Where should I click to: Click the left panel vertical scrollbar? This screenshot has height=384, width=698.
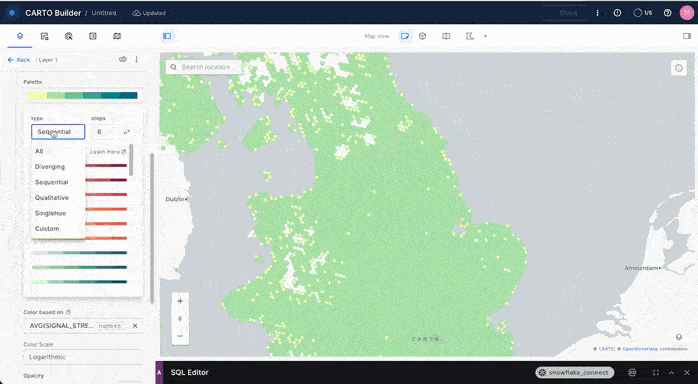pyautogui.click(x=152, y=227)
